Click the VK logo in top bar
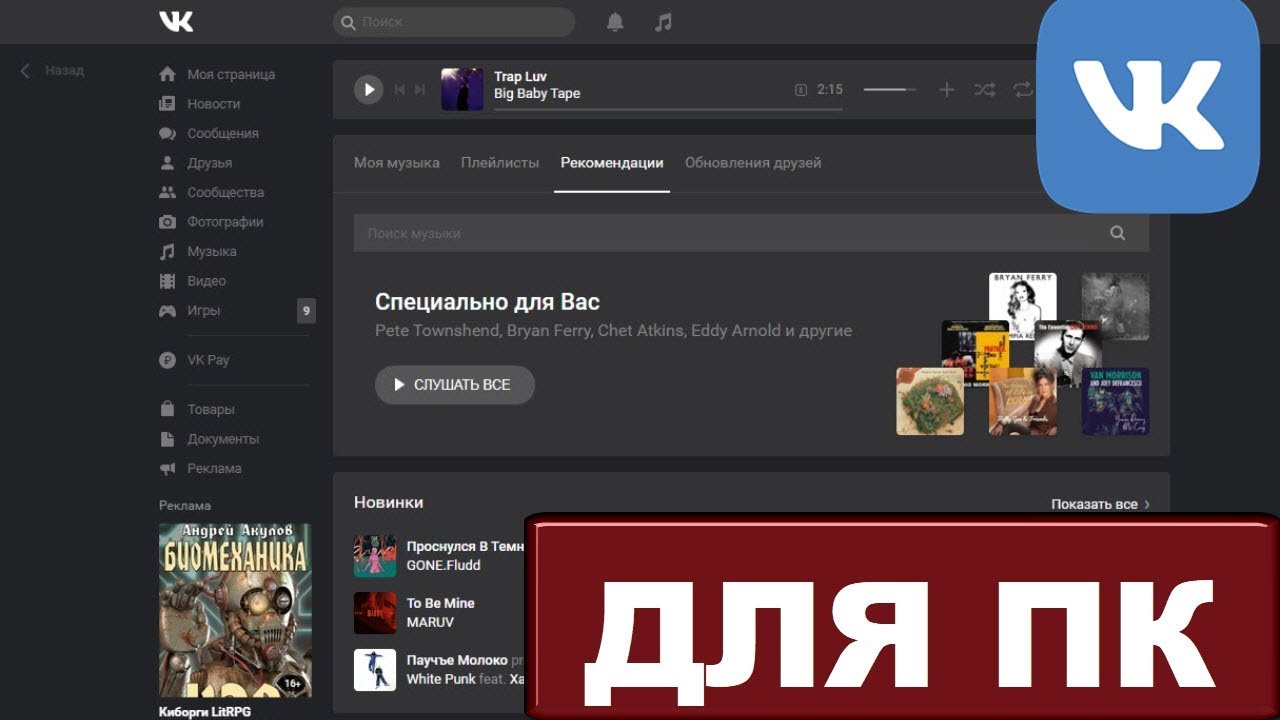Image resolution: width=1280 pixels, height=720 pixels. click(x=176, y=22)
